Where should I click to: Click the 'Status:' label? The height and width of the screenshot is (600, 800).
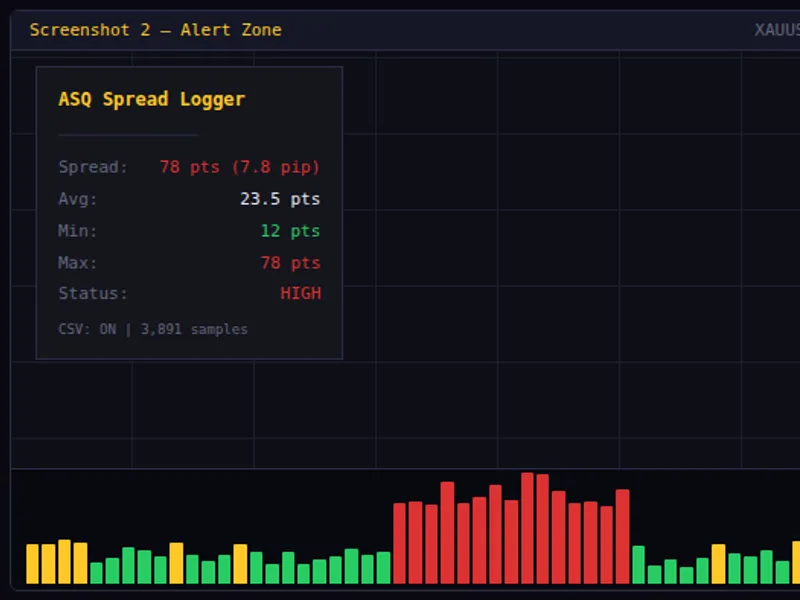coord(93,293)
